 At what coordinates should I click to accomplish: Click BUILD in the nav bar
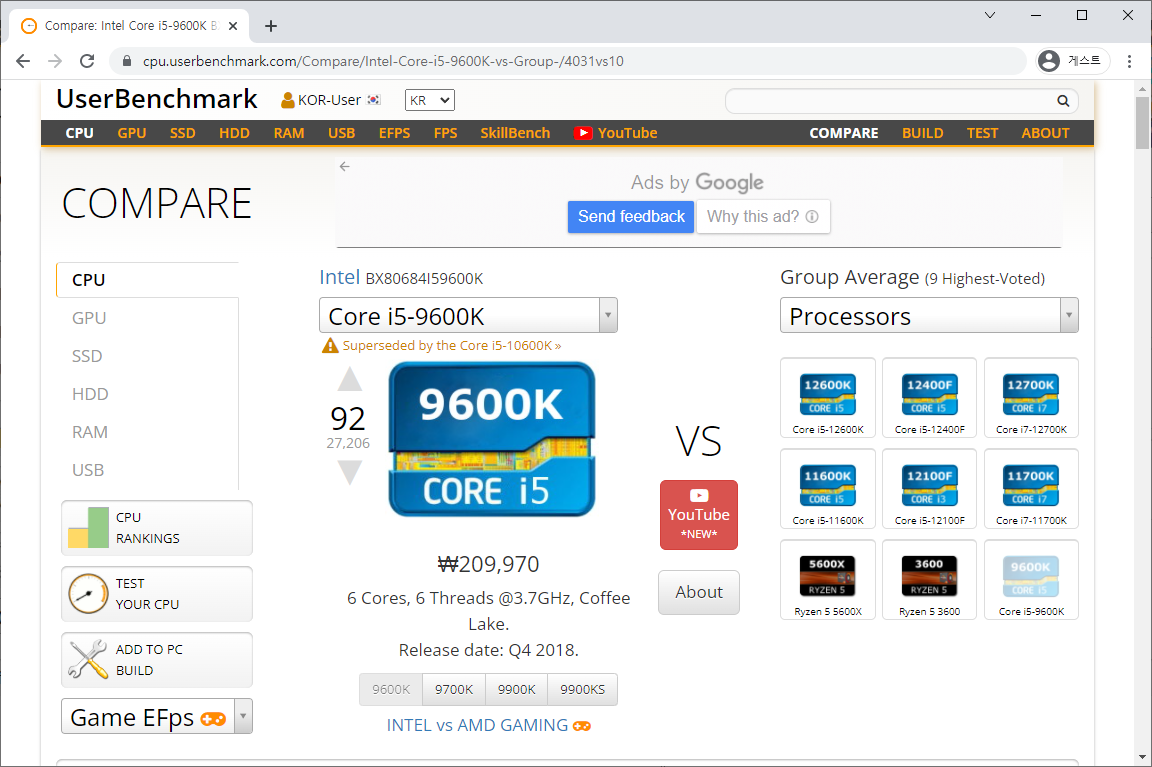(923, 133)
